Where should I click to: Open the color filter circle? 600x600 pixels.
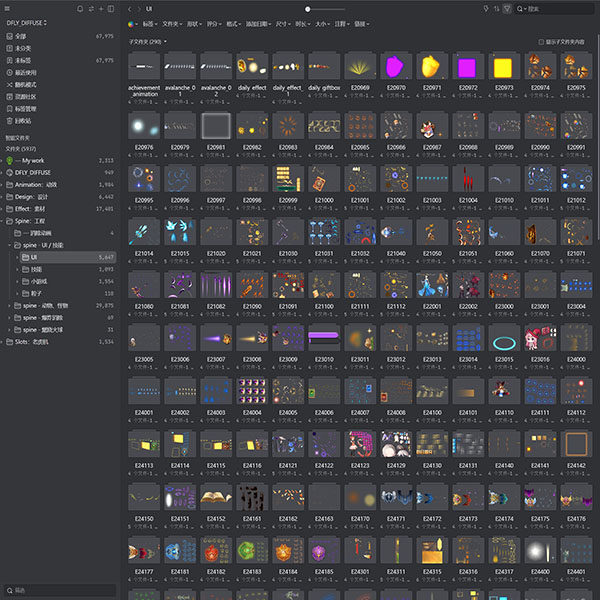click(x=131, y=24)
